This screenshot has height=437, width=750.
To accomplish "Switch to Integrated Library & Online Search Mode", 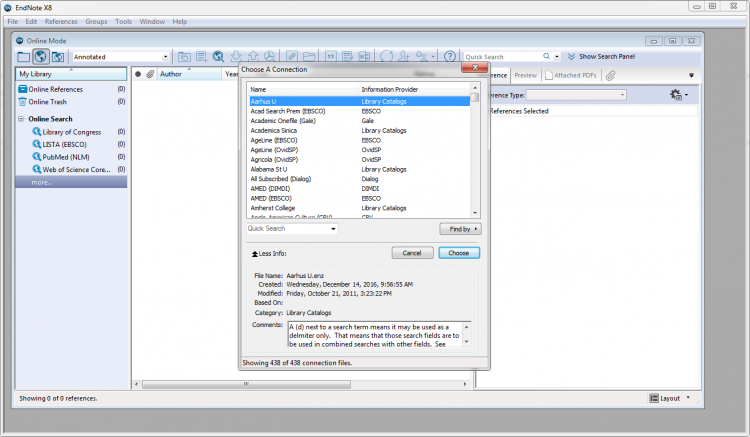I will coord(58,57).
